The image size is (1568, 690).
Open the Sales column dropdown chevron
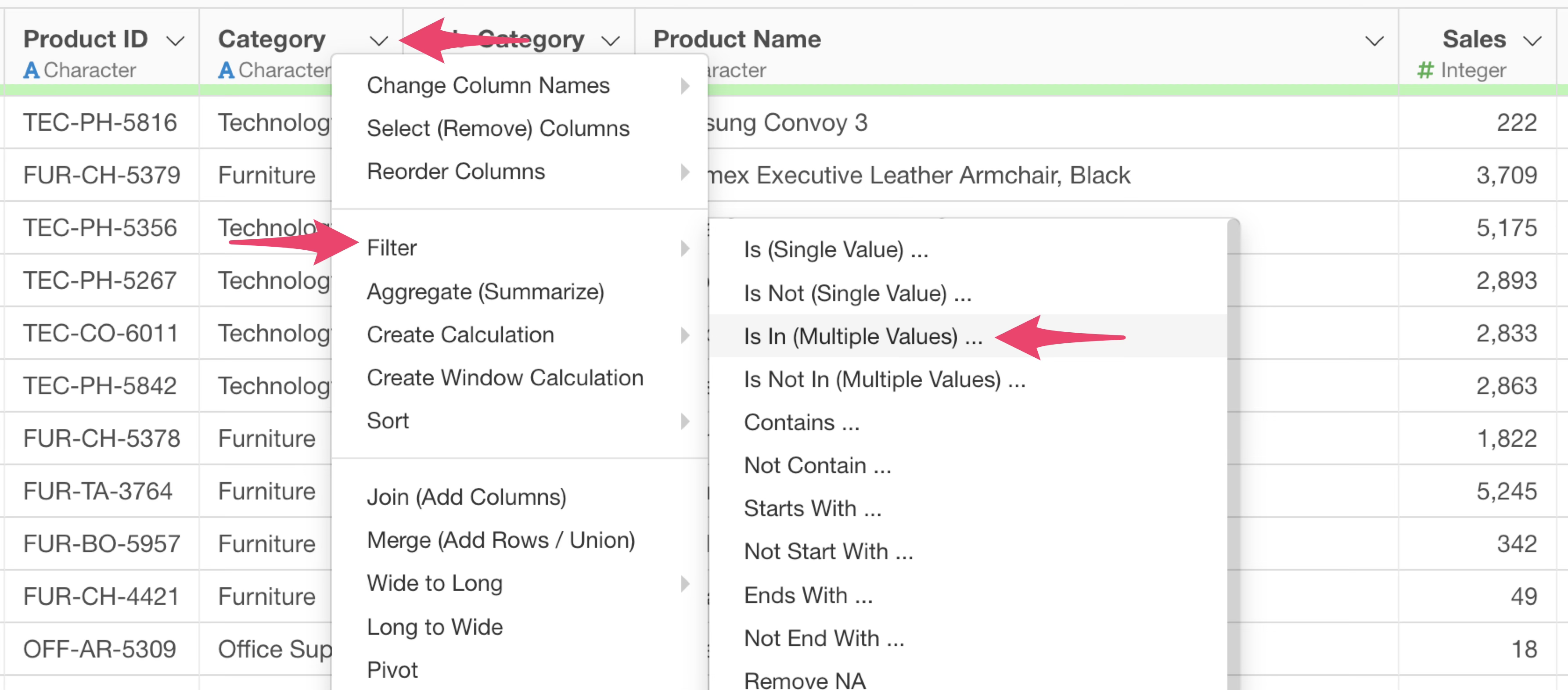click(1532, 41)
